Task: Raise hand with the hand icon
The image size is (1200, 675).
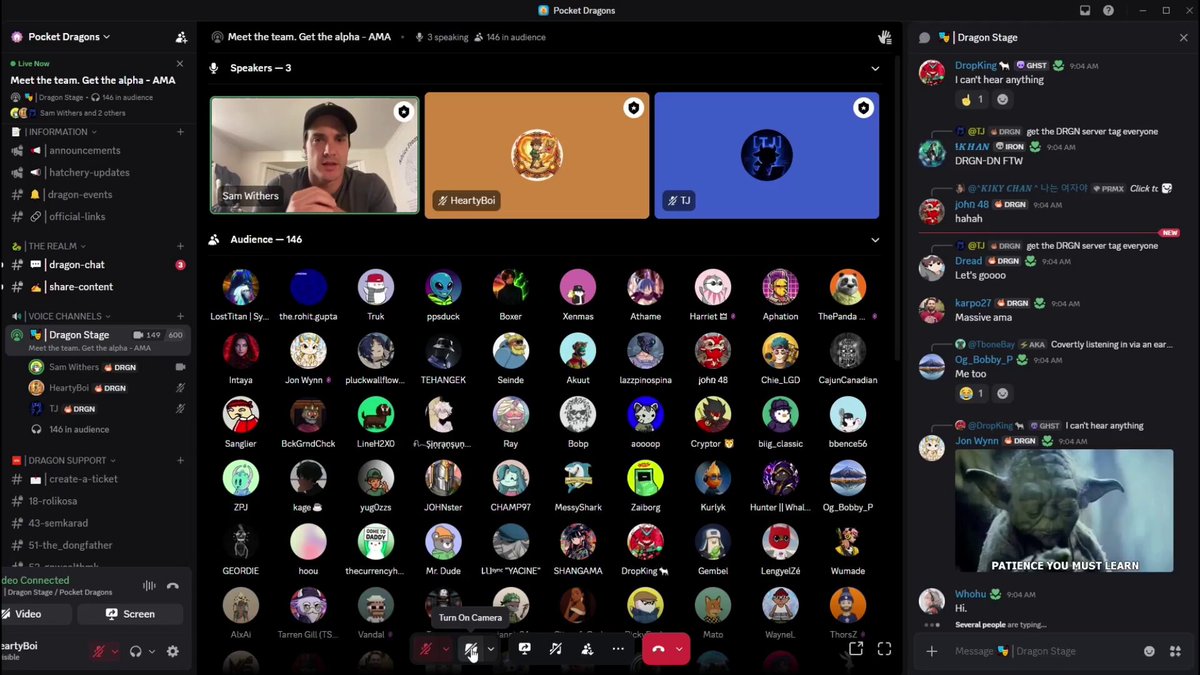Action: tap(884, 37)
